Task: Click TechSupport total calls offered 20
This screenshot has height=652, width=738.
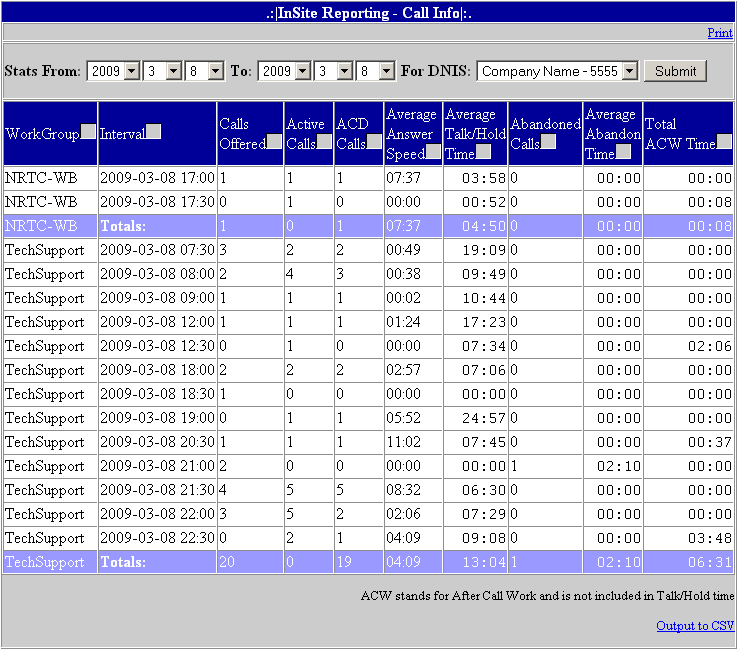Action: [x=250, y=562]
